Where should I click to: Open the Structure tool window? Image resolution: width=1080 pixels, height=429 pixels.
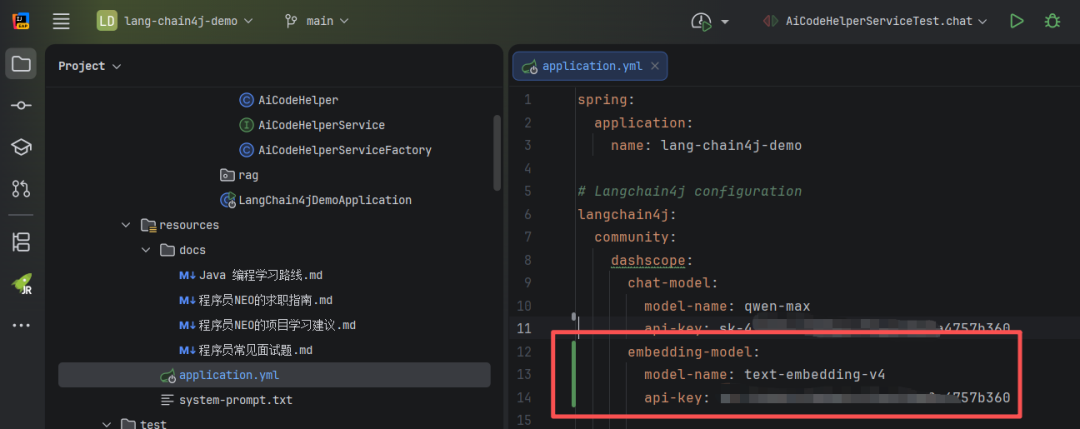(x=20, y=242)
